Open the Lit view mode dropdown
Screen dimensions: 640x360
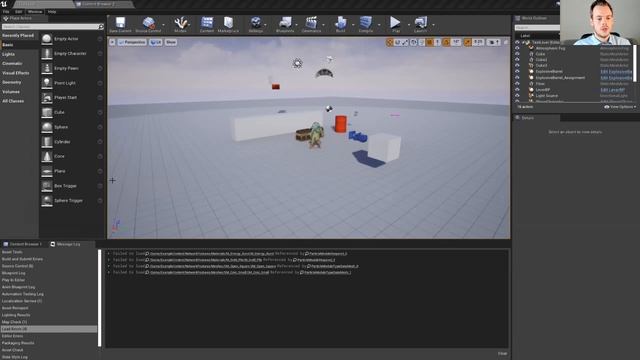pos(156,42)
